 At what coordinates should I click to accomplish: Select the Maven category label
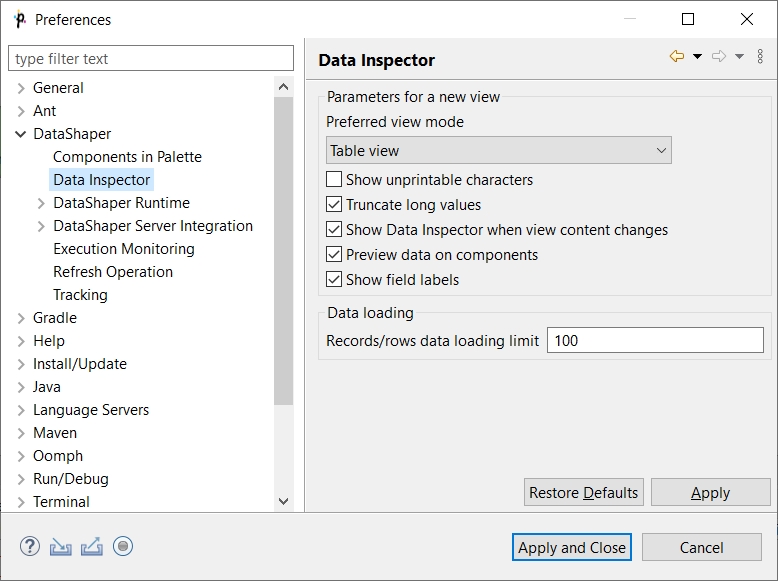pyautogui.click(x=55, y=433)
